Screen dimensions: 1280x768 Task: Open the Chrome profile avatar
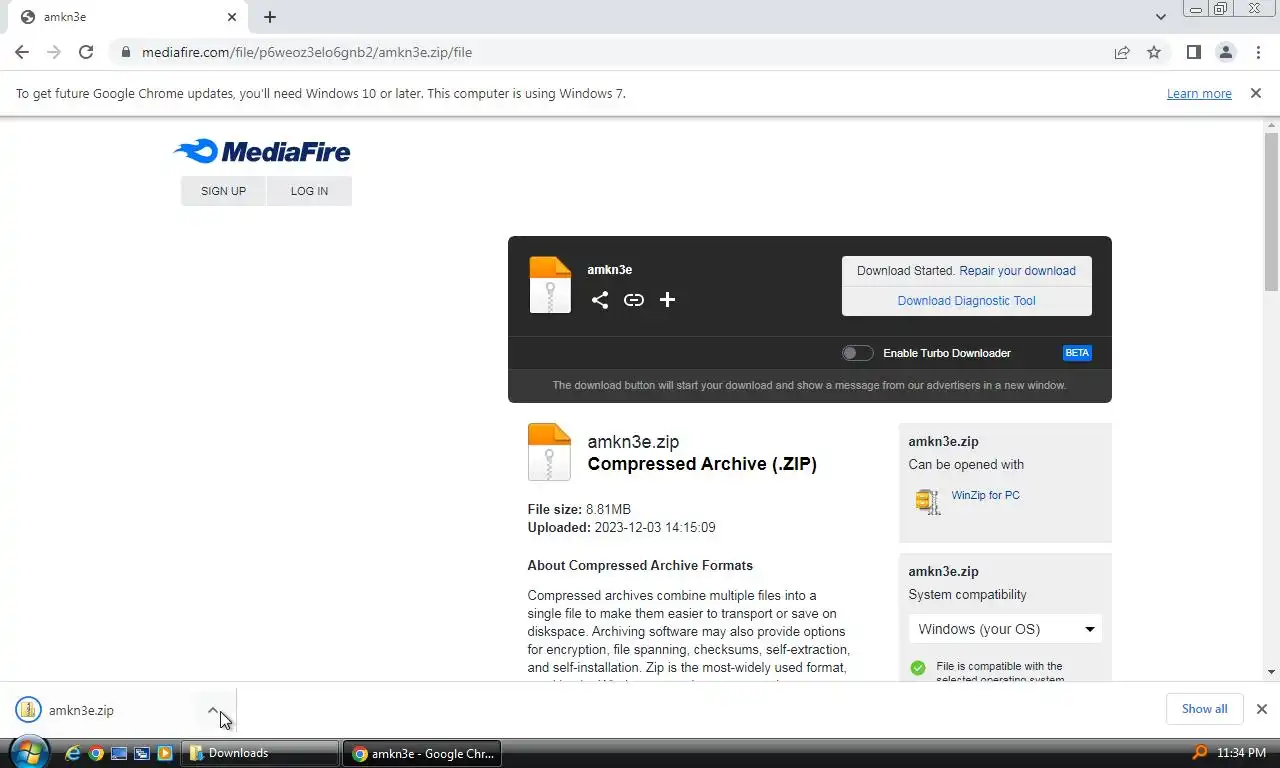[1225, 52]
